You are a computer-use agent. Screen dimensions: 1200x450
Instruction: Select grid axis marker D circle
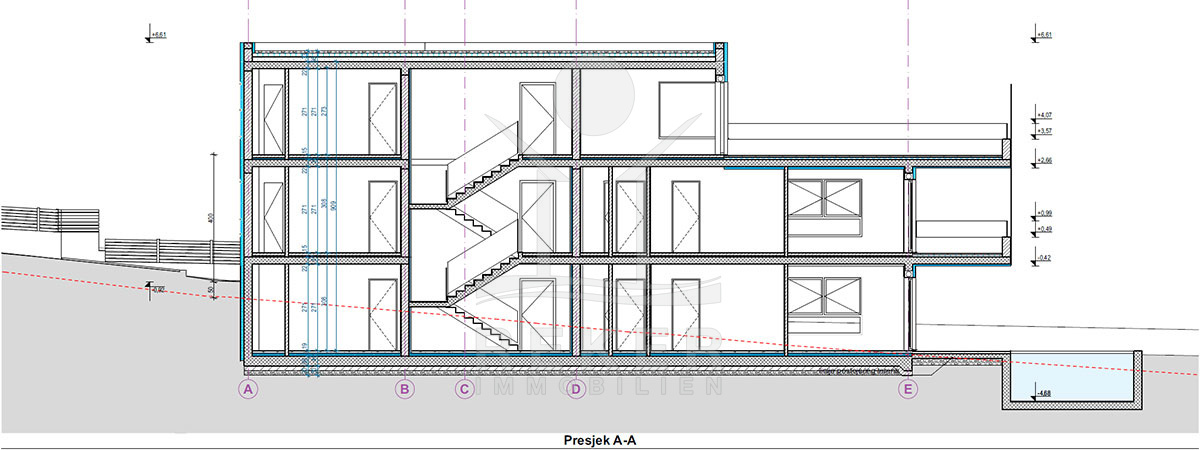point(575,389)
